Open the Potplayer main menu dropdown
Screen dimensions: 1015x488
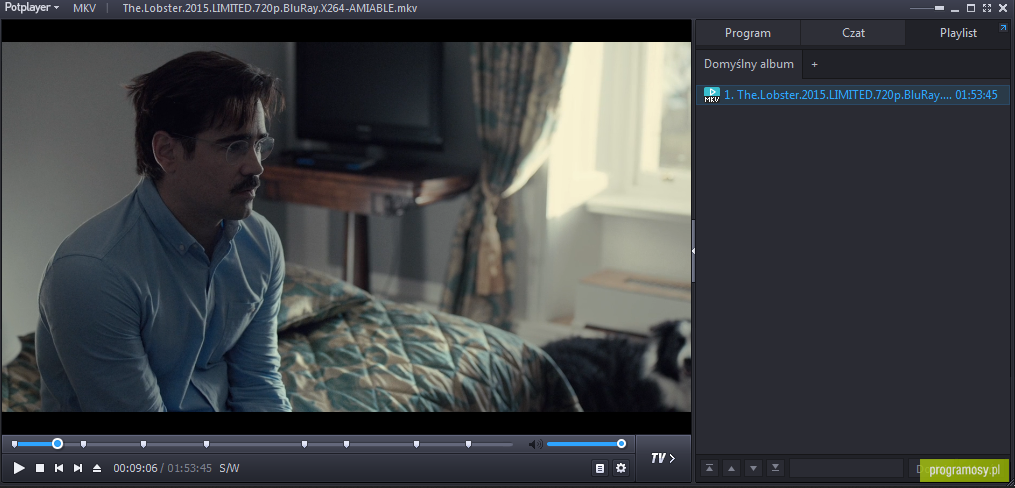click(32, 8)
